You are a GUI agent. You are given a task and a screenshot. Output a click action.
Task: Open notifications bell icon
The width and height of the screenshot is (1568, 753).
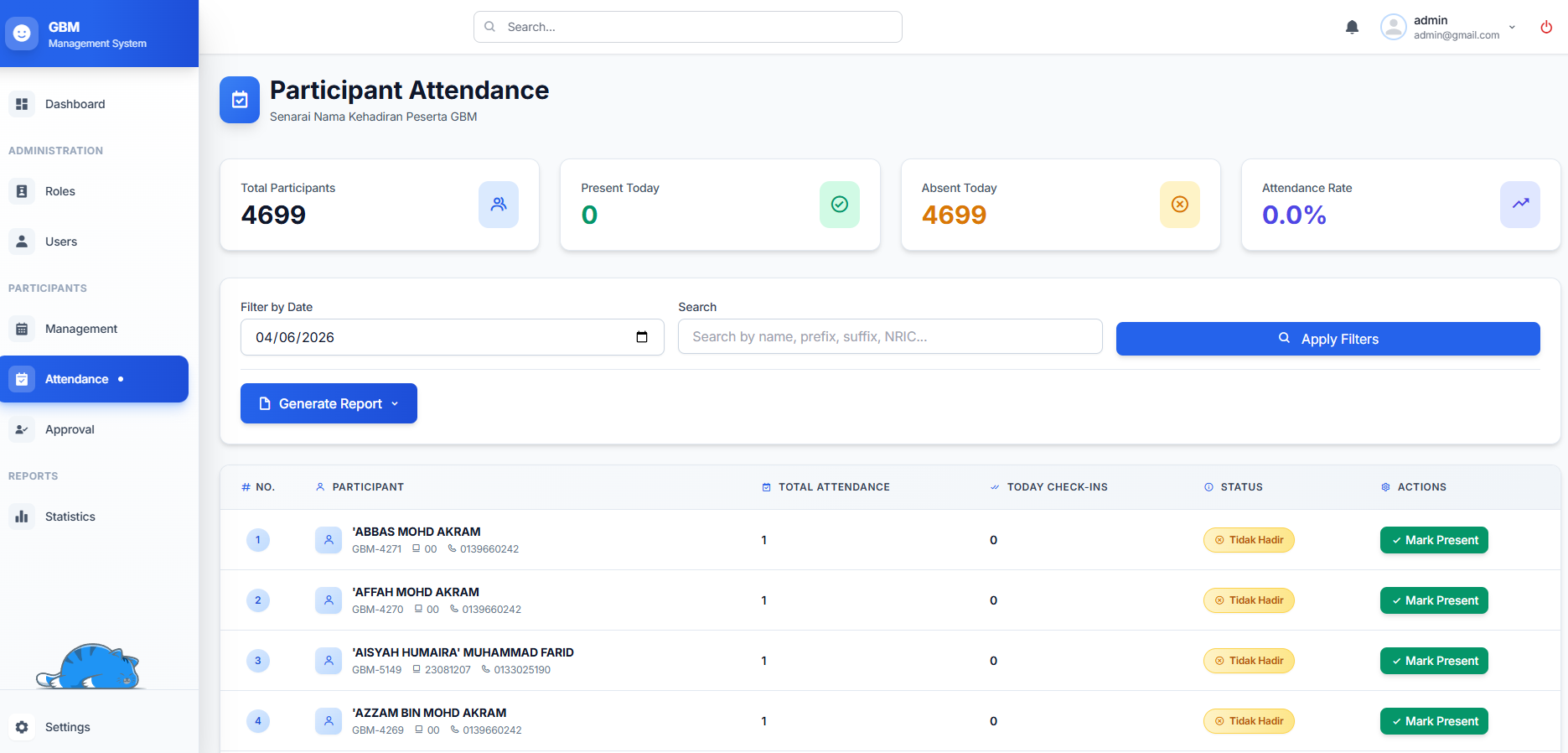pyautogui.click(x=1352, y=27)
